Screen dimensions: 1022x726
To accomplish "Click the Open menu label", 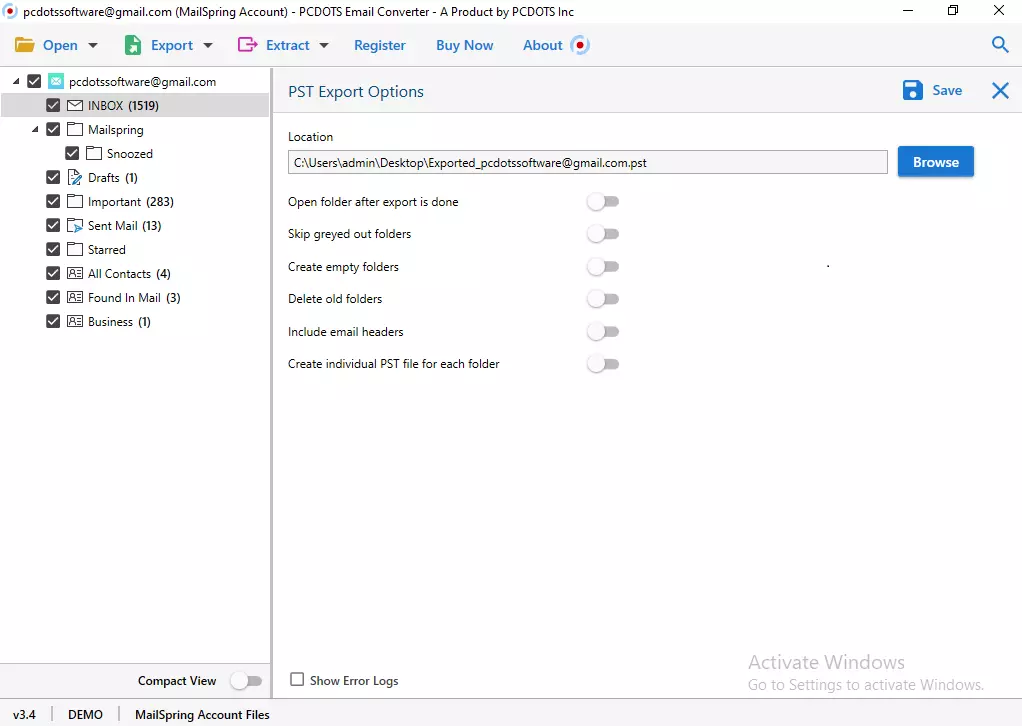I will coord(60,46).
